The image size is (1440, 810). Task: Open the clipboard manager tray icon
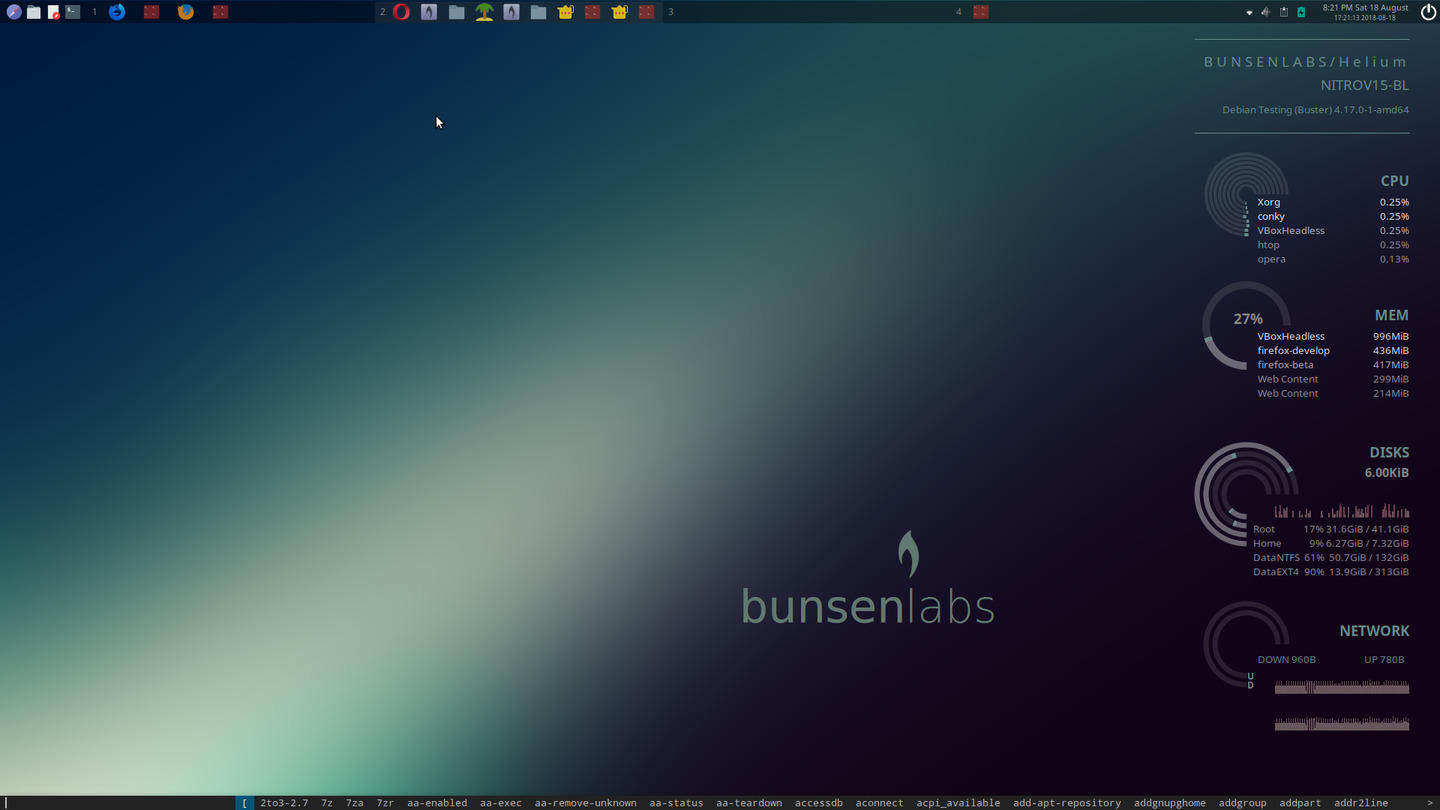click(1284, 12)
